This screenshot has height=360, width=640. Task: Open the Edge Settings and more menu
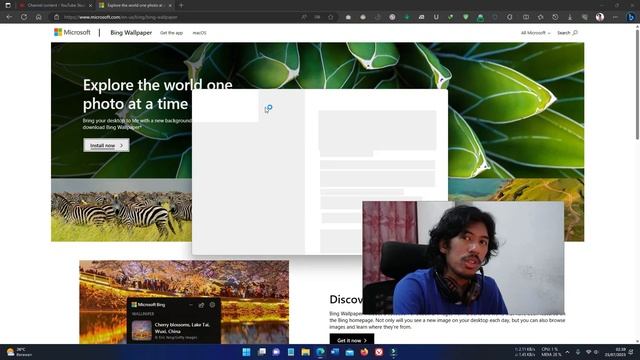tap(615, 17)
